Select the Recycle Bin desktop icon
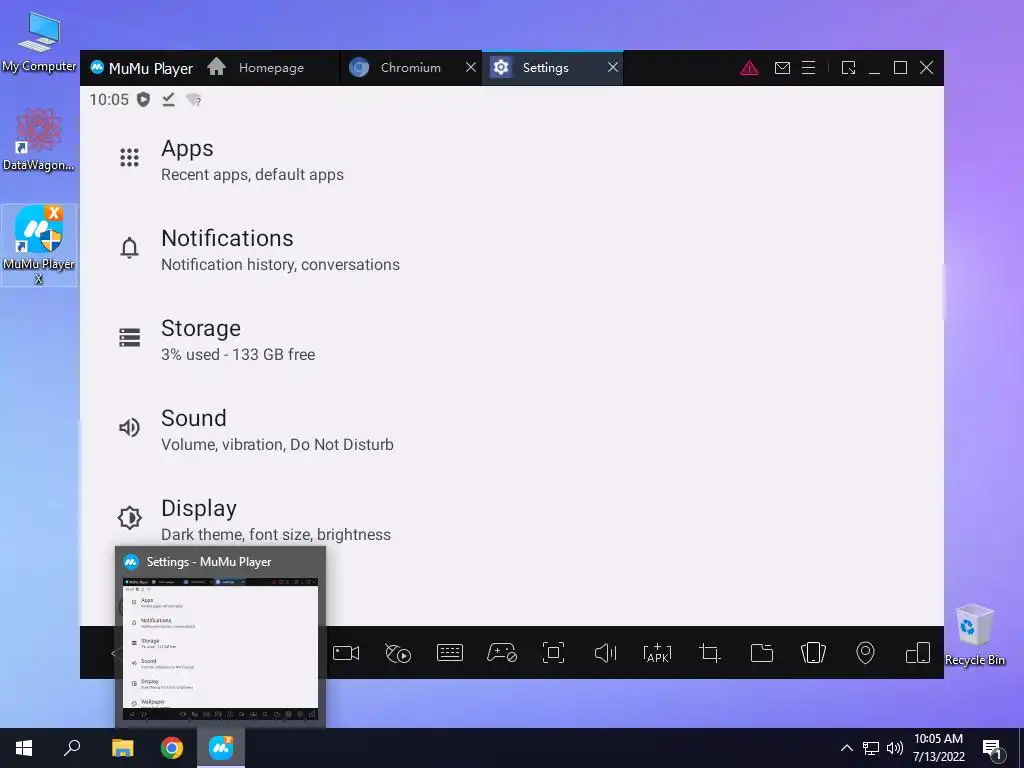 pos(974,635)
